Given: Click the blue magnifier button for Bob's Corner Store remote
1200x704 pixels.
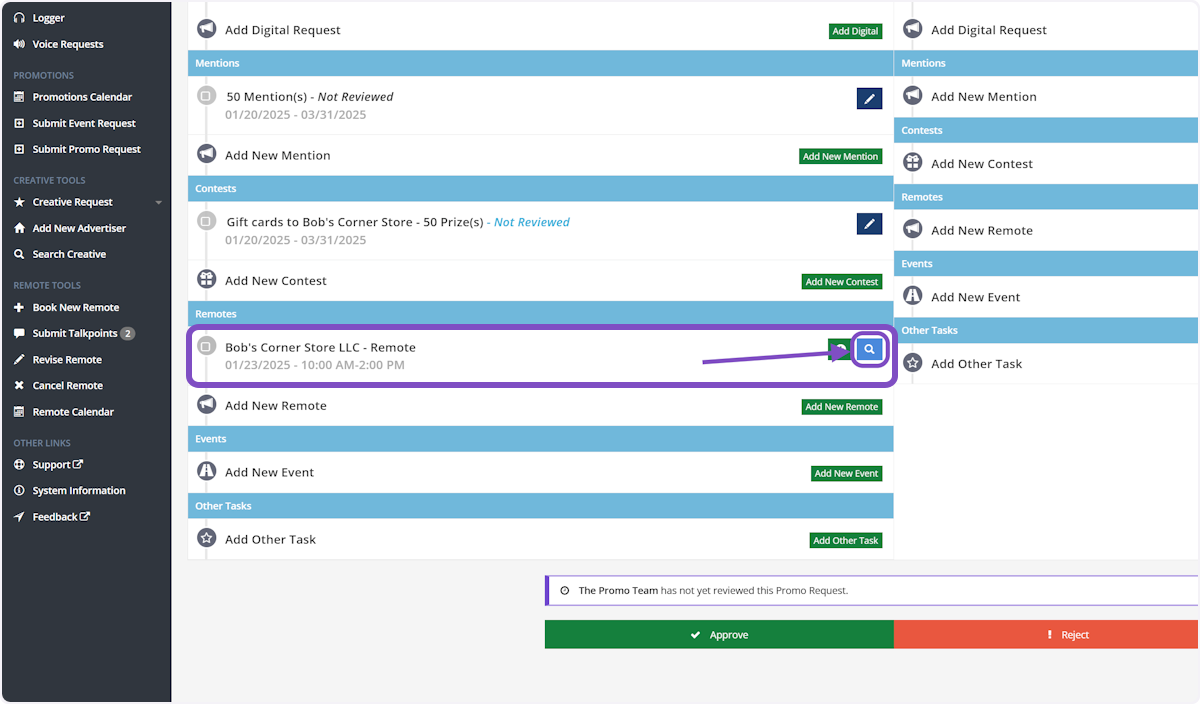Looking at the screenshot, I should click(x=870, y=349).
